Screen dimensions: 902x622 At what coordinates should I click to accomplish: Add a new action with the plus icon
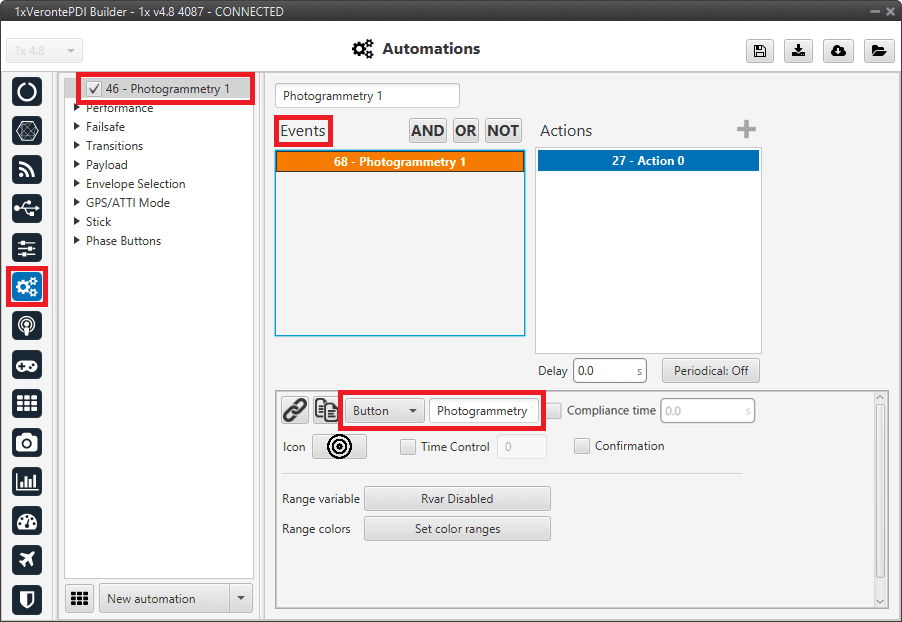[x=746, y=129]
